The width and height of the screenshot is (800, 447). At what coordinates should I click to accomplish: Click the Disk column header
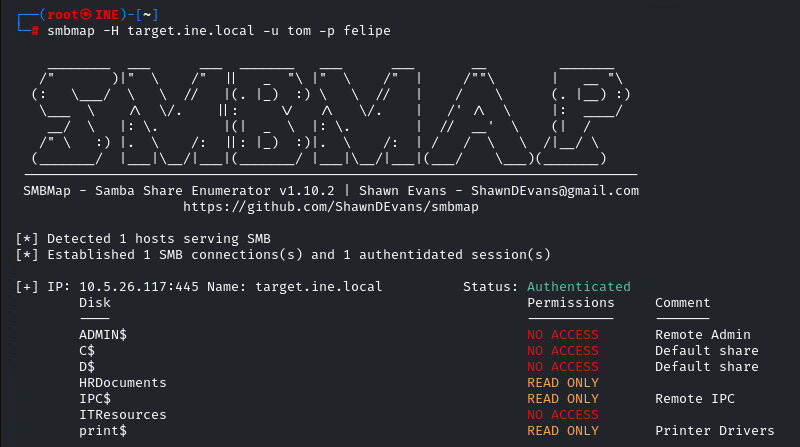(x=95, y=302)
